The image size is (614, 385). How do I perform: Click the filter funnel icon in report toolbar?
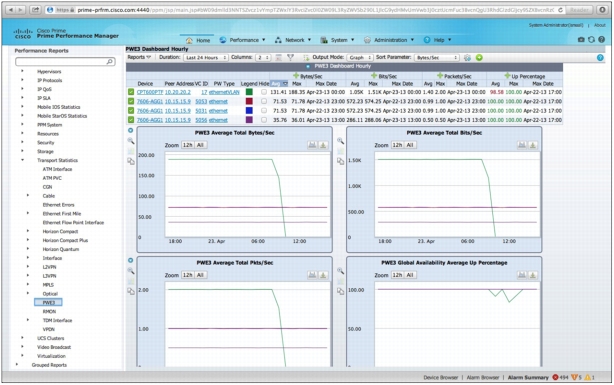click(x=290, y=58)
